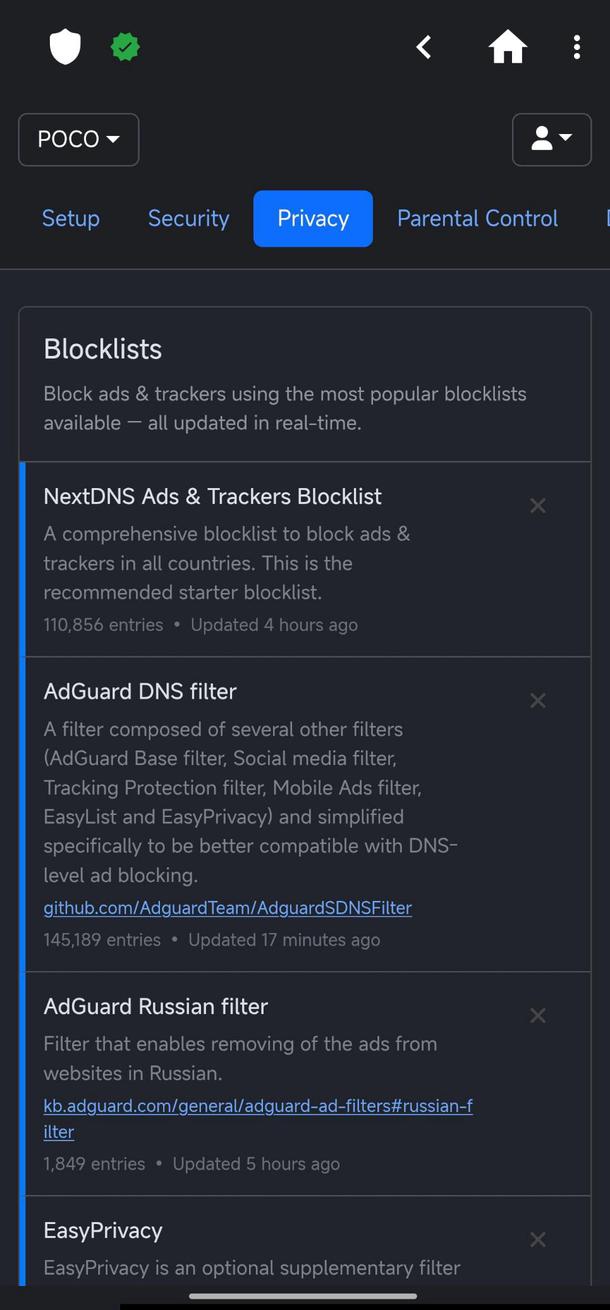This screenshot has height=1310, width=610.
Task: Open the AdguardSDNSFilter GitHub link
Action: 227,907
